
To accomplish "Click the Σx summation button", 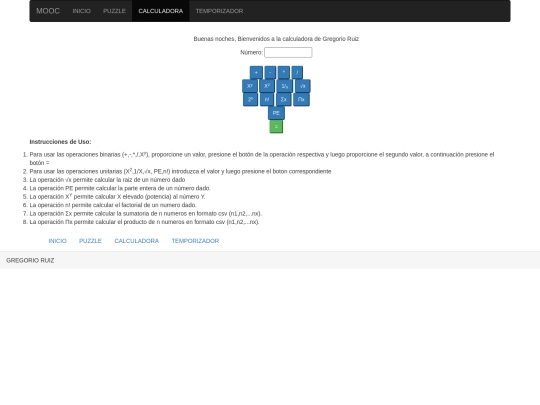I will [x=283, y=100].
